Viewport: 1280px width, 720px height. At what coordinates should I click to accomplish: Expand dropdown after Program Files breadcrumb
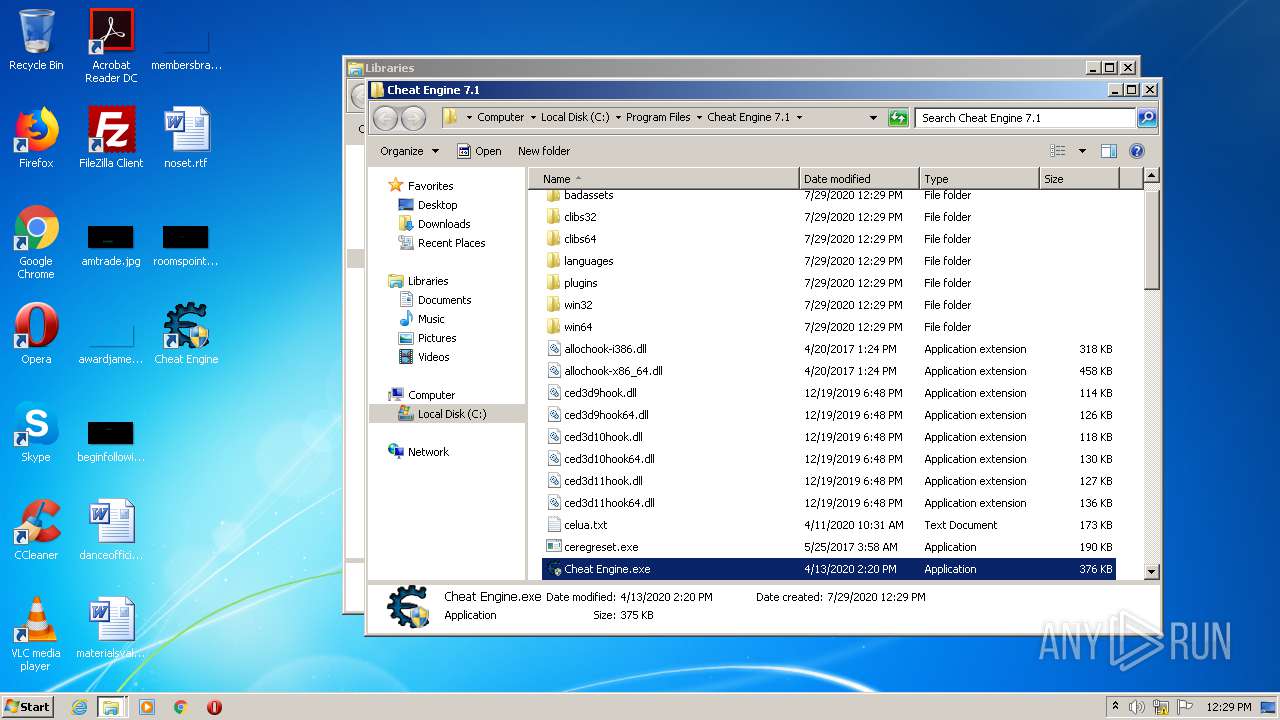699,118
